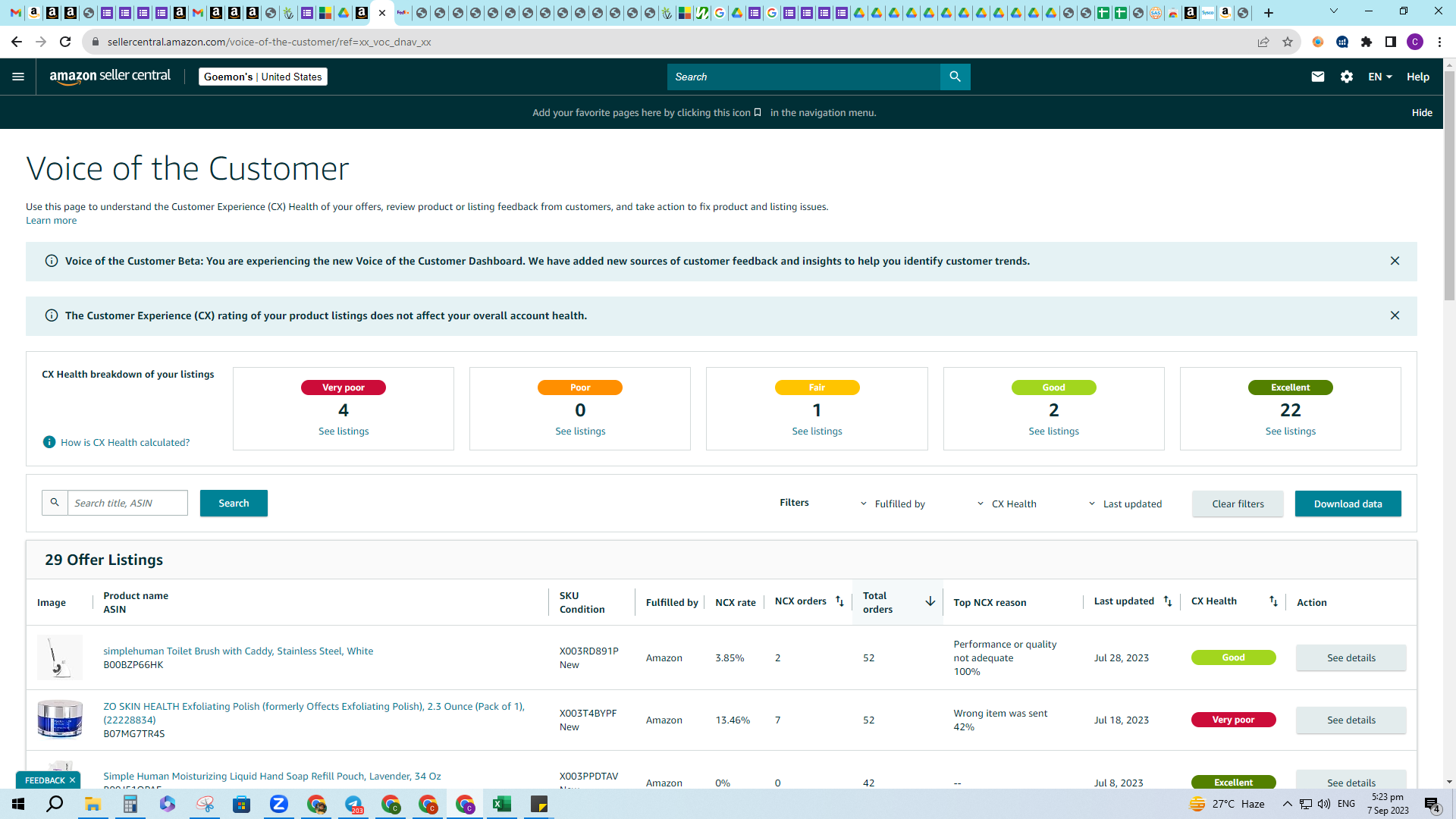See listings under Very poor

(x=344, y=431)
